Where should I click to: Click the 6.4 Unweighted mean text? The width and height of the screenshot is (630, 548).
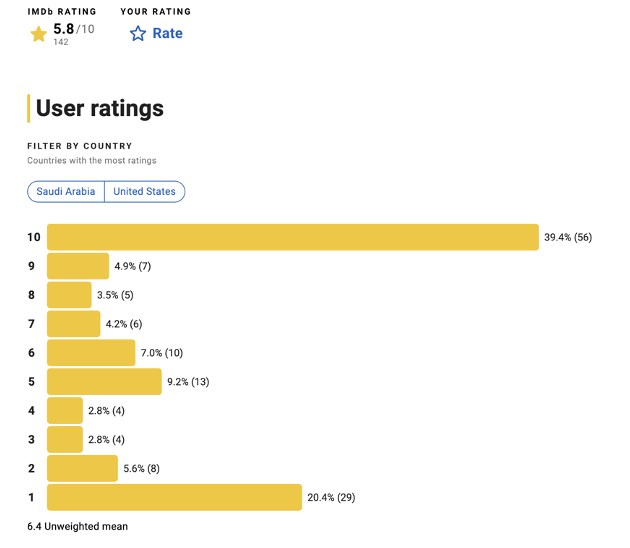[x=77, y=526]
